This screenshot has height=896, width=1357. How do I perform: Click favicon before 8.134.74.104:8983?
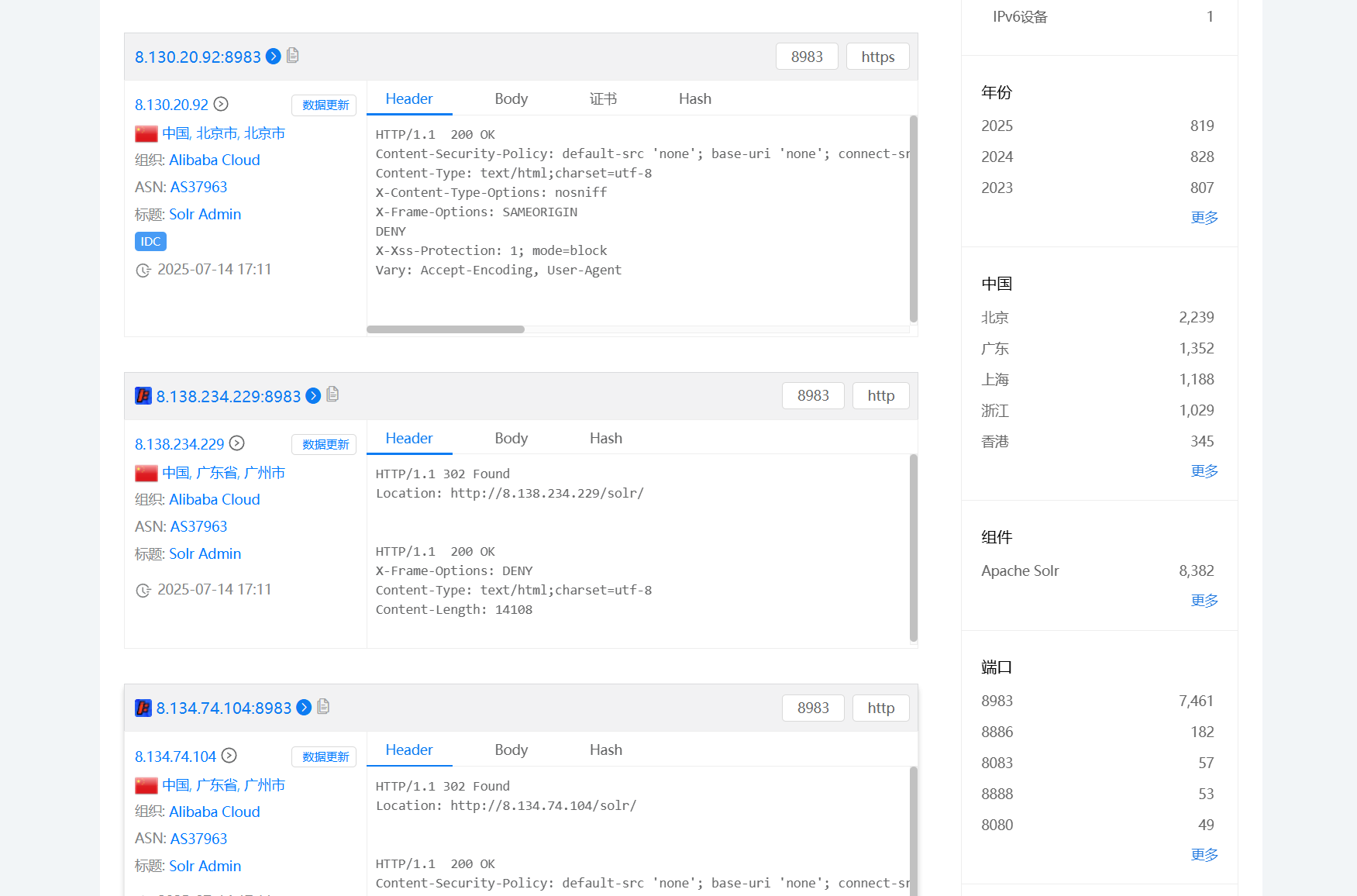click(x=143, y=708)
